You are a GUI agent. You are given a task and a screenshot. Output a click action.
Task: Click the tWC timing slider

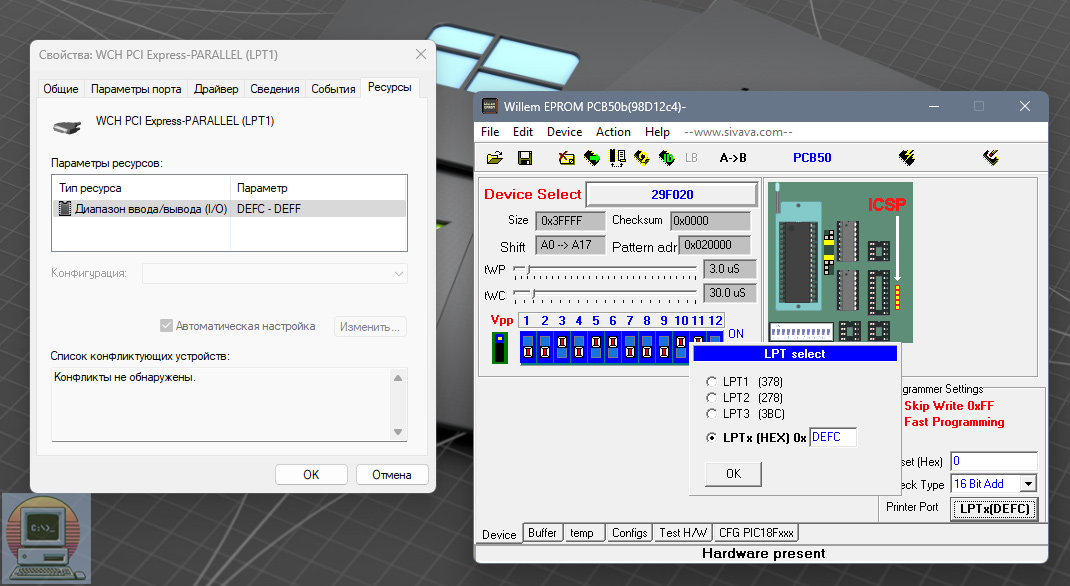[532, 294]
